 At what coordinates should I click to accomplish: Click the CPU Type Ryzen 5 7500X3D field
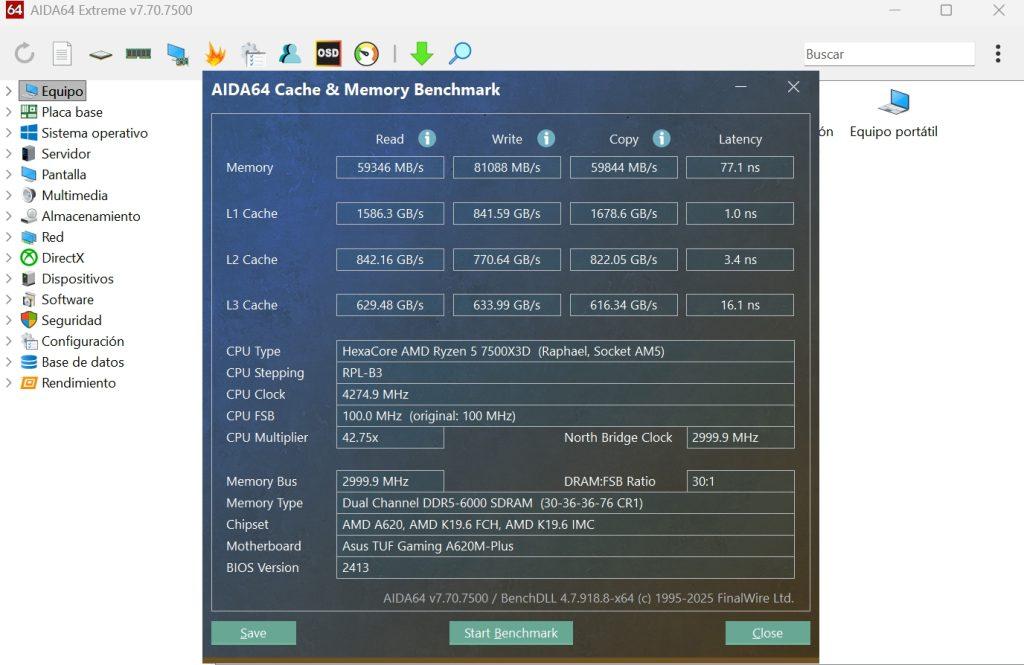click(x=566, y=351)
